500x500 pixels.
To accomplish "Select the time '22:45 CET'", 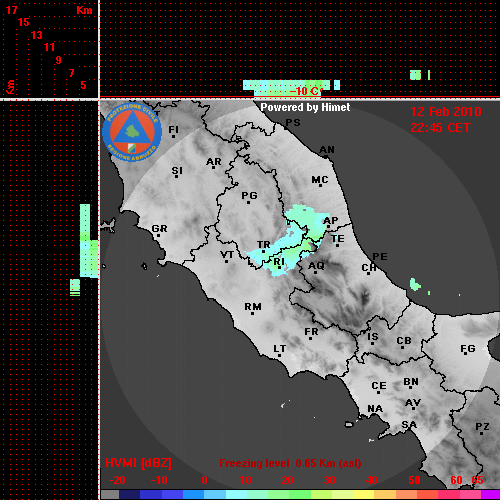I will pos(440,128).
